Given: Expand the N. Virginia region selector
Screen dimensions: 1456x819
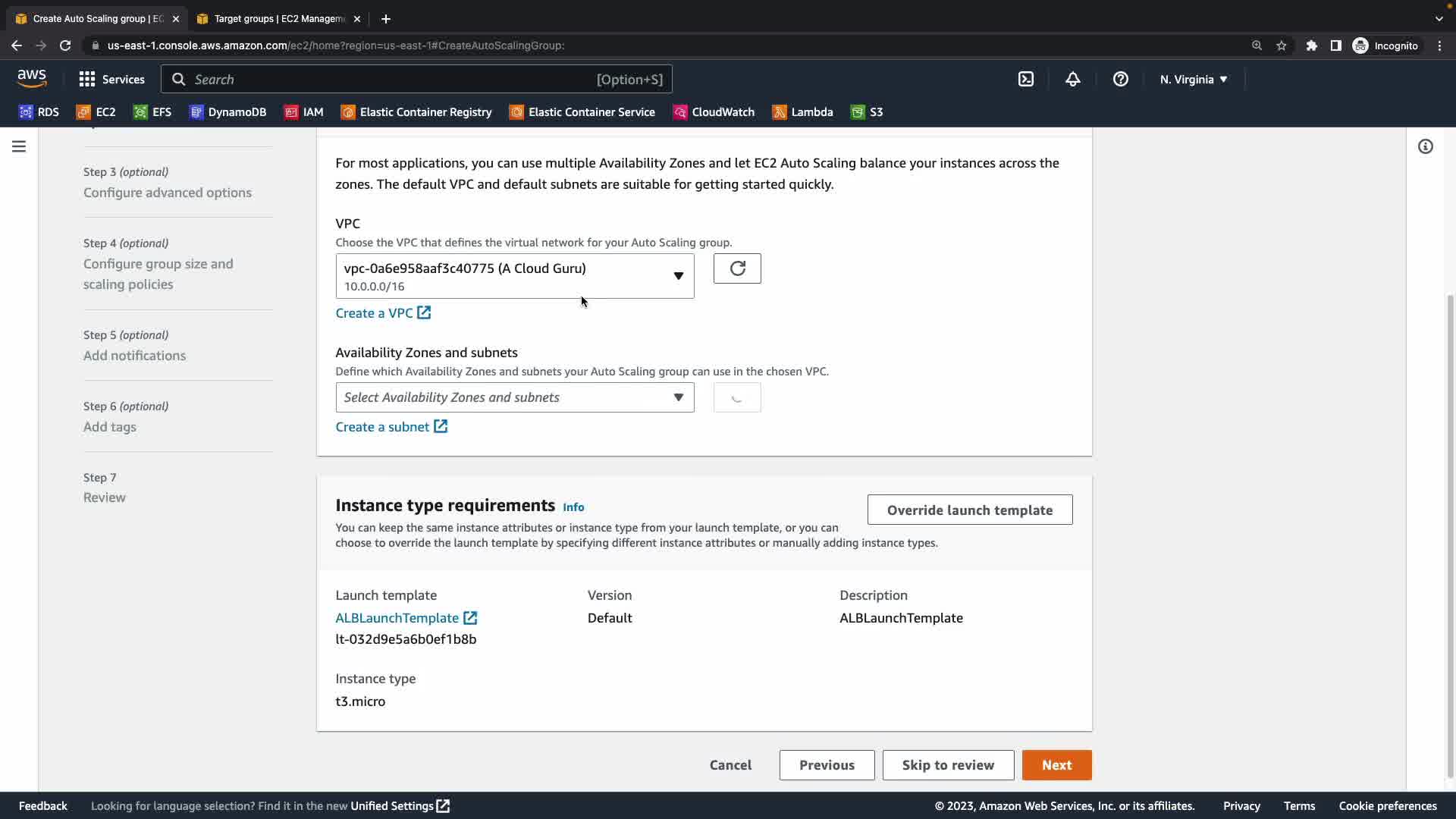Looking at the screenshot, I should click(1193, 79).
